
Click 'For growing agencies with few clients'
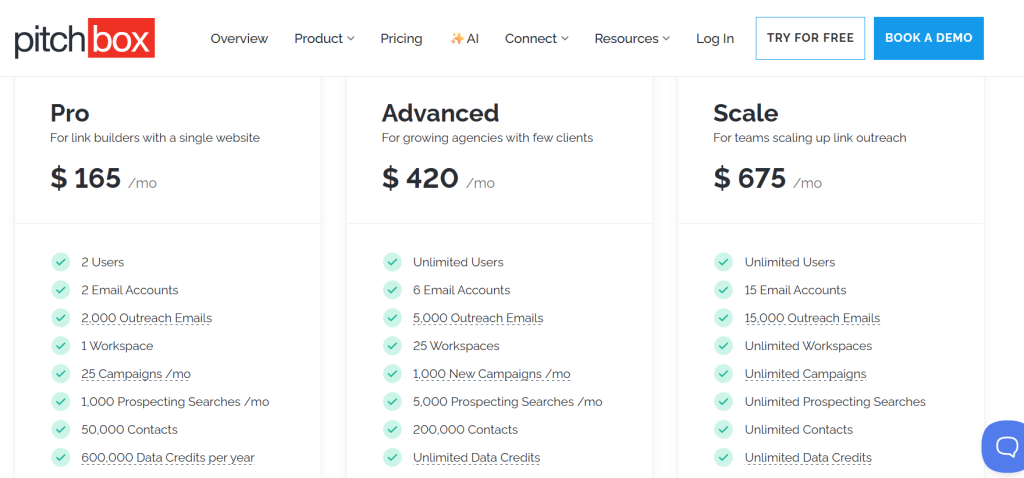[x=487, y=138]
